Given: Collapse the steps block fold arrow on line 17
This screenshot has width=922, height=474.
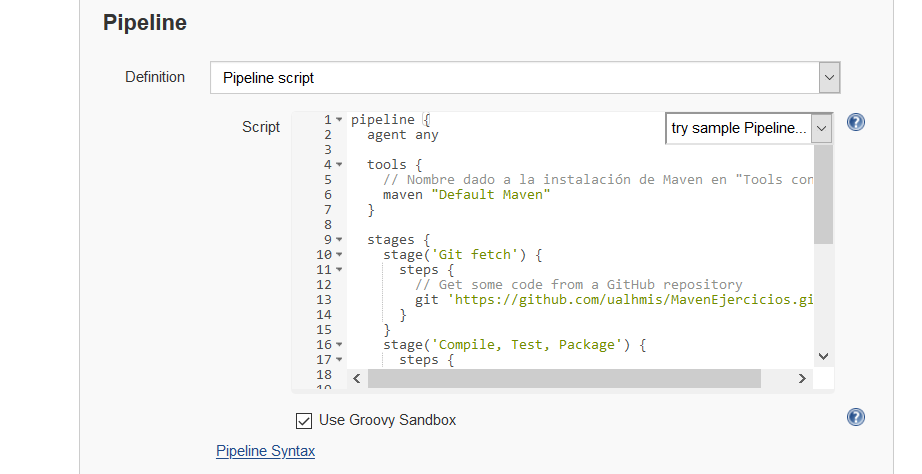Looking at the screenshot, I should click(339, 360).
